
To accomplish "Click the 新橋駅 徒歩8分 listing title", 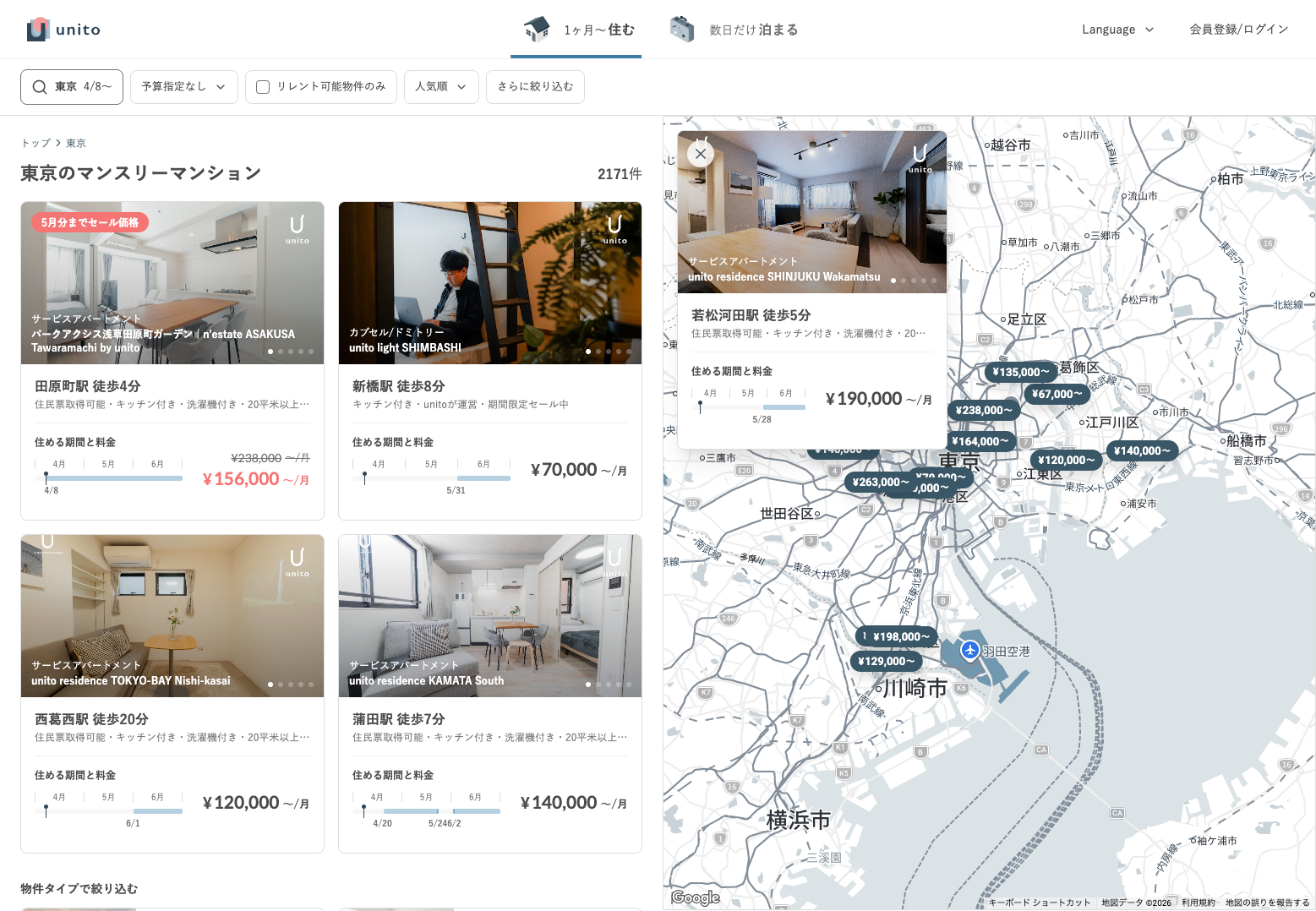I will pyautogui.click(x=399, y=386).
